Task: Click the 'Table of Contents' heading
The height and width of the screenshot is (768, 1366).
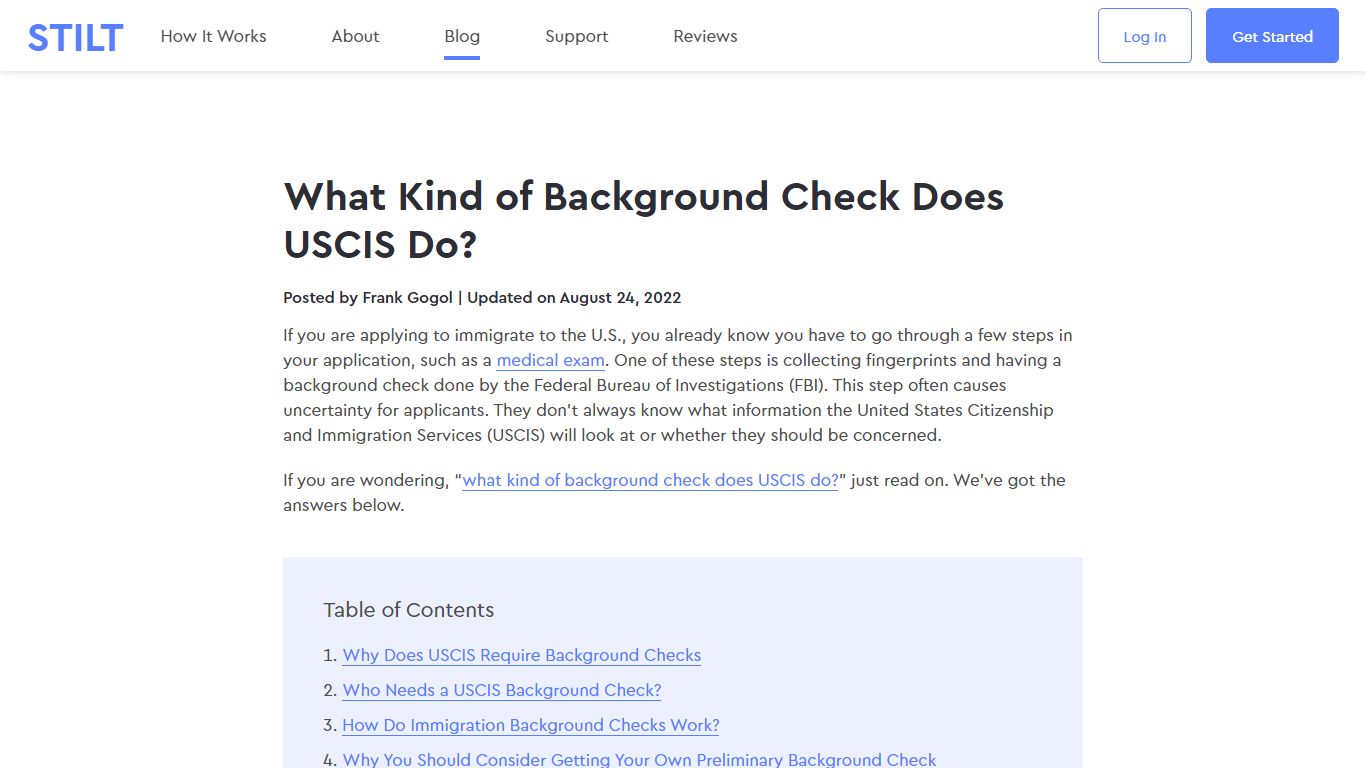Action: 409,610
